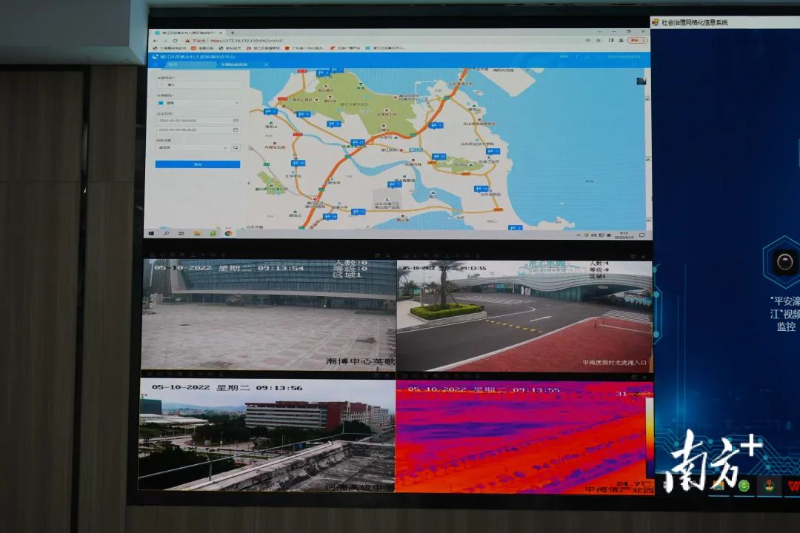
Task: Expand the first dropdown in the filter panel
Action: [x=197, y=85]
